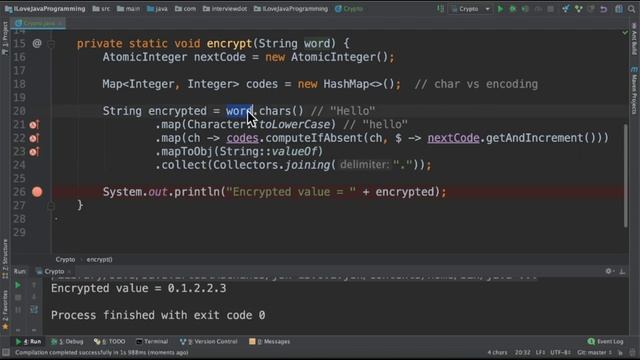This screenshot has height=360, width=640.
Task: Open the Ant Build side panel
Action: click(634, 39)
